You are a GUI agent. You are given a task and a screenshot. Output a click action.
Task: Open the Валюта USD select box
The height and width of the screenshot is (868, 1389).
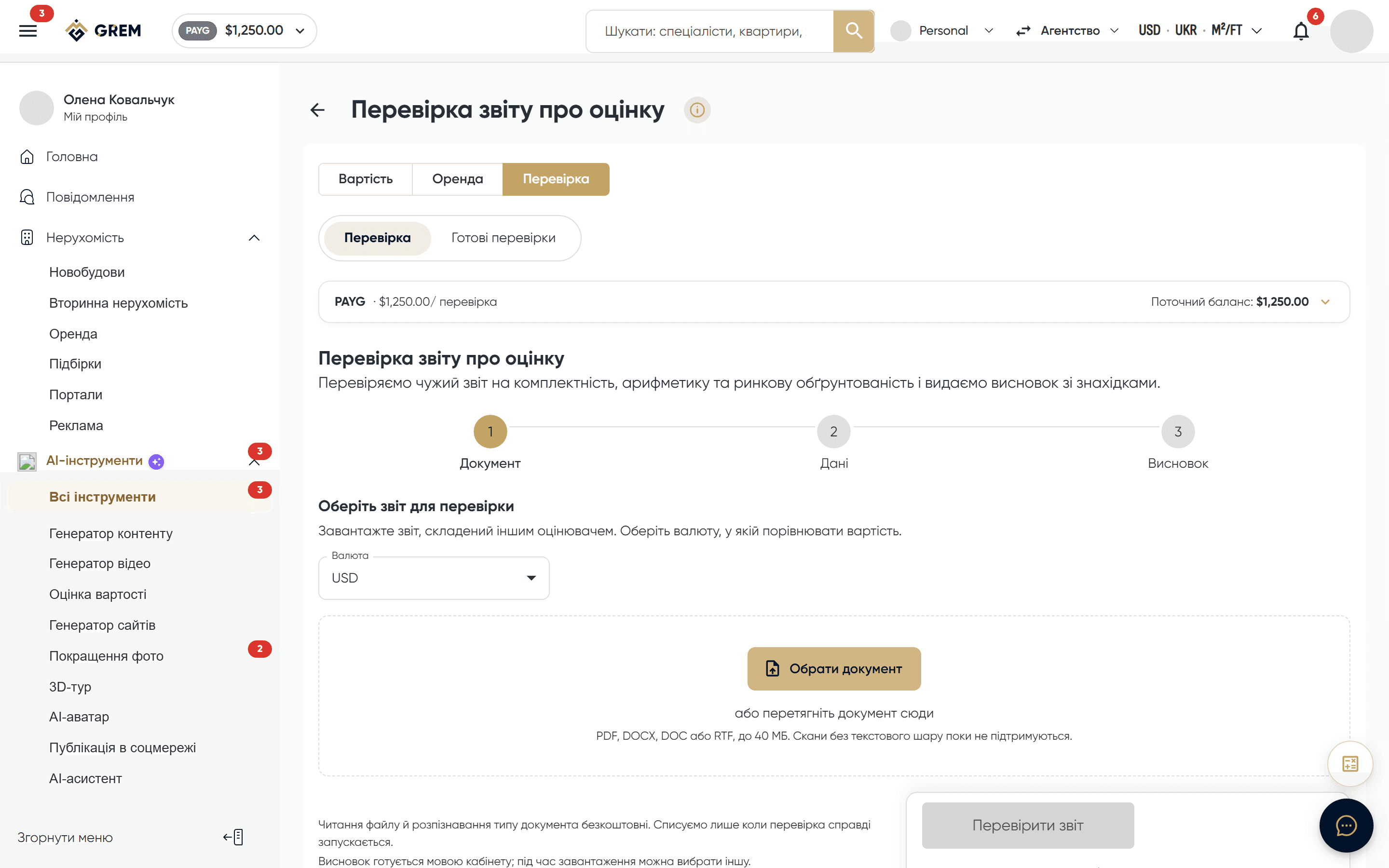pos(434,578)
